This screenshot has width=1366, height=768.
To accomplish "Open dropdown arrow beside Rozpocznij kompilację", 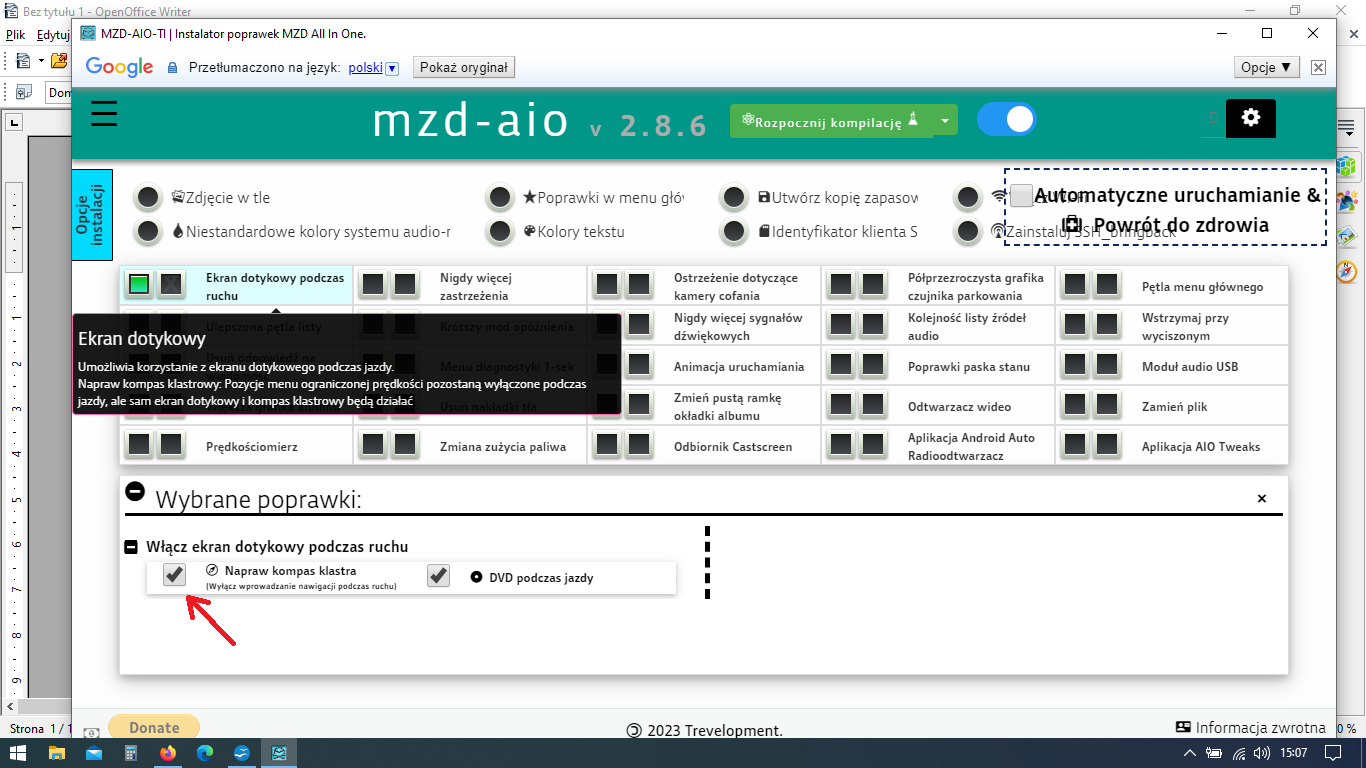I will point(944,120).
